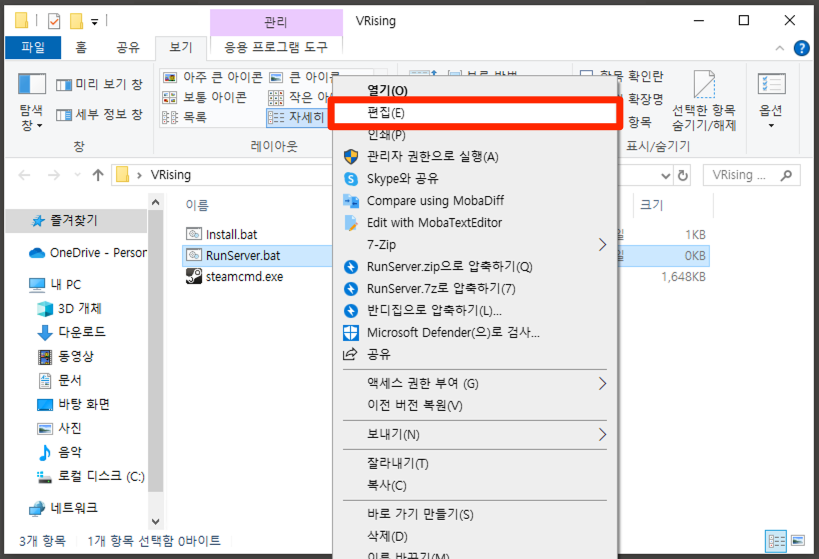Select the RunServer.bat file
This screenshot has width=819, height=559.
243,255
